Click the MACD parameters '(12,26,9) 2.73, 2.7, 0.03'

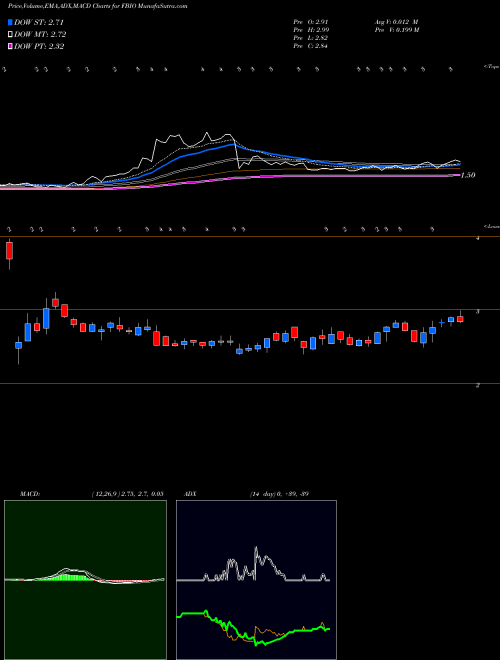[127, 494]
